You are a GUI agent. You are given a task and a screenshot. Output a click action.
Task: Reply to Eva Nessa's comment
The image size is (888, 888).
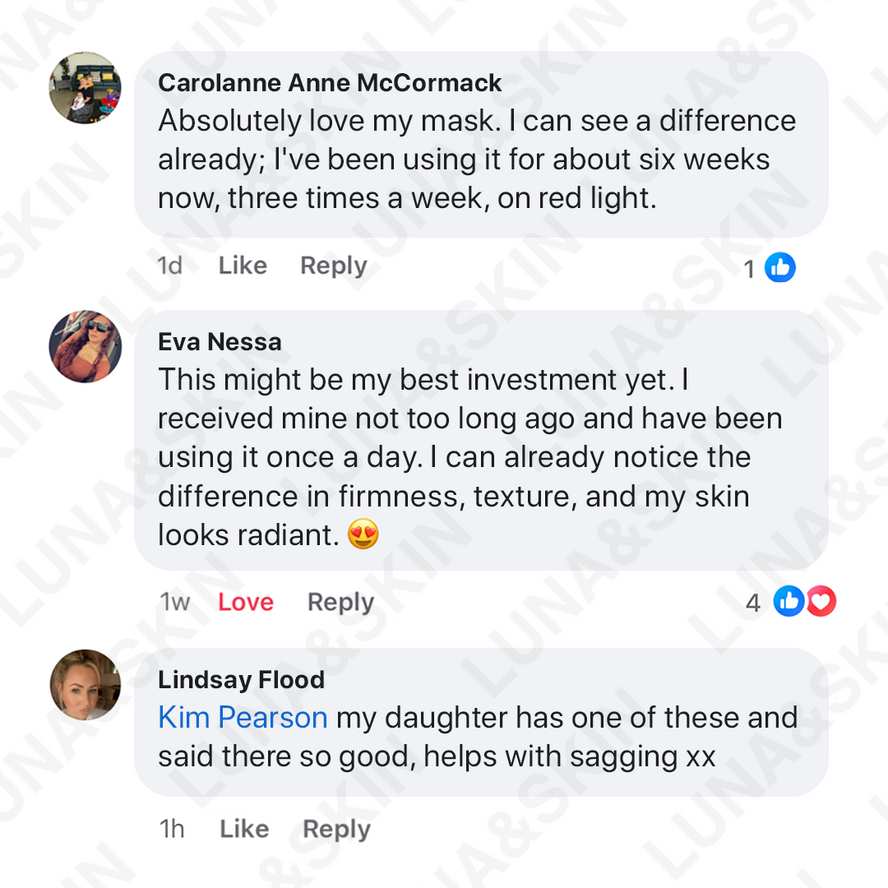pyautogui.click(x=340, y=602)
